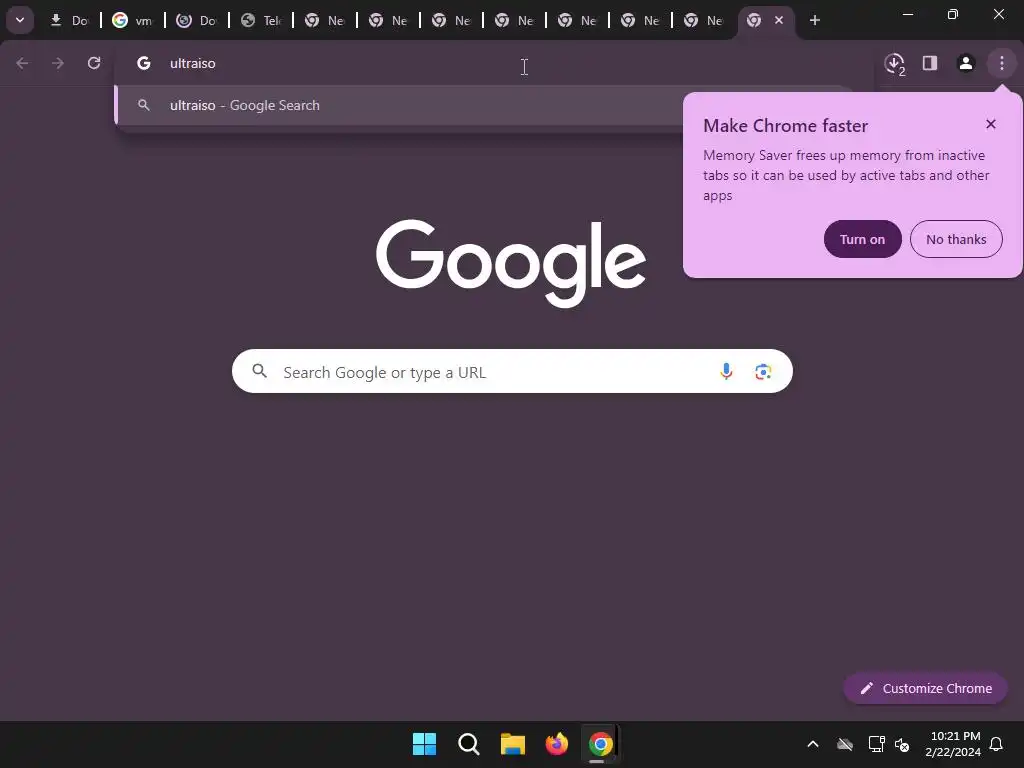Viewport: 1024px width, 768px height.
Task: Click 'Turn on' for Memory Saver
Action: click(x=863, y=239)
